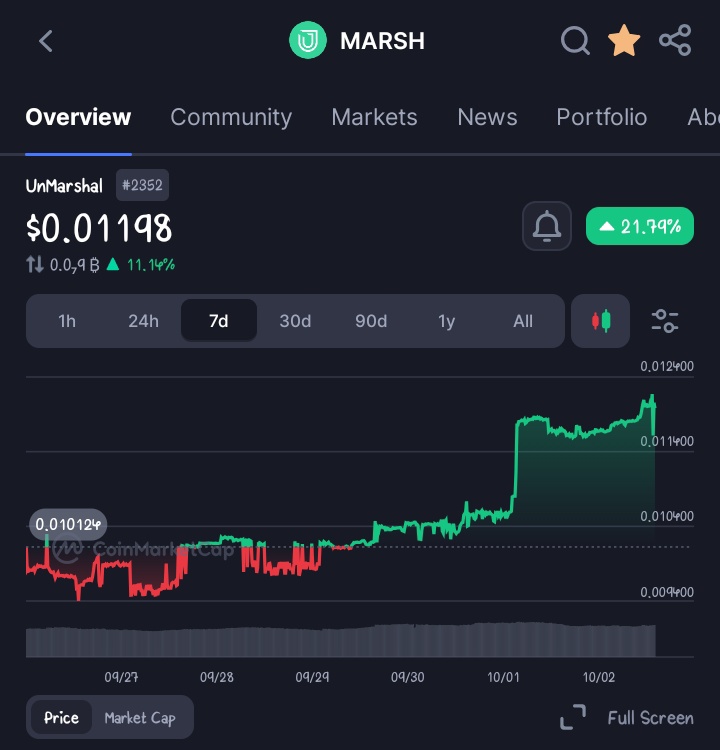
Task: Switch to the Community tab
Action: coord(231,117)
